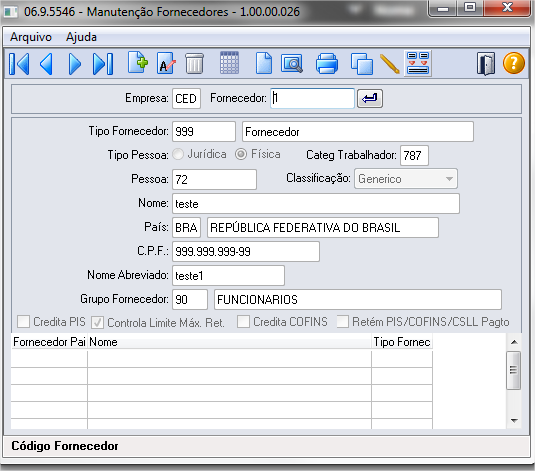Toggle Credita COFINS checkbox
Image resolution: width=535 pixels, height=471 pixels.
point(243,322)
